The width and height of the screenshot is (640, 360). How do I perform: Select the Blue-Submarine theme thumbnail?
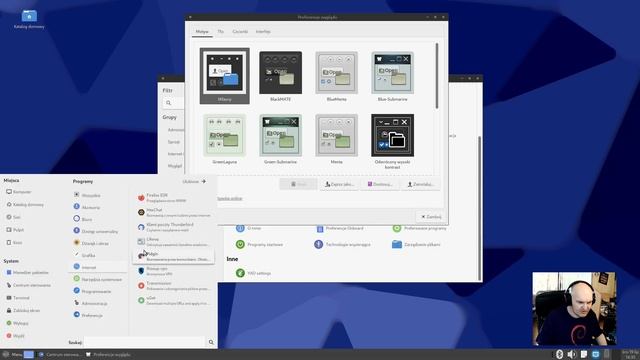(x=392, y=76)
